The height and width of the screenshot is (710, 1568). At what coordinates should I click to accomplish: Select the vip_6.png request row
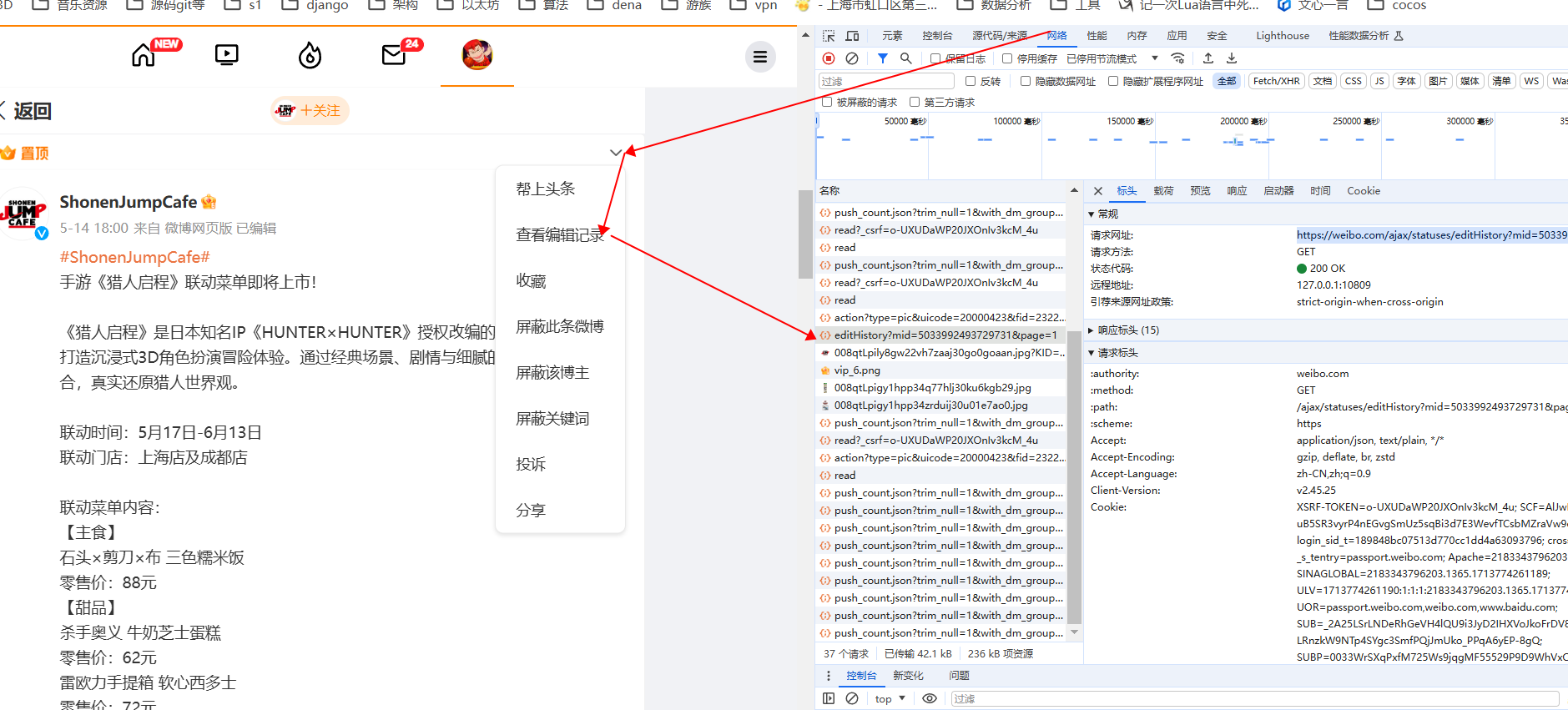[x=940, y=370]
